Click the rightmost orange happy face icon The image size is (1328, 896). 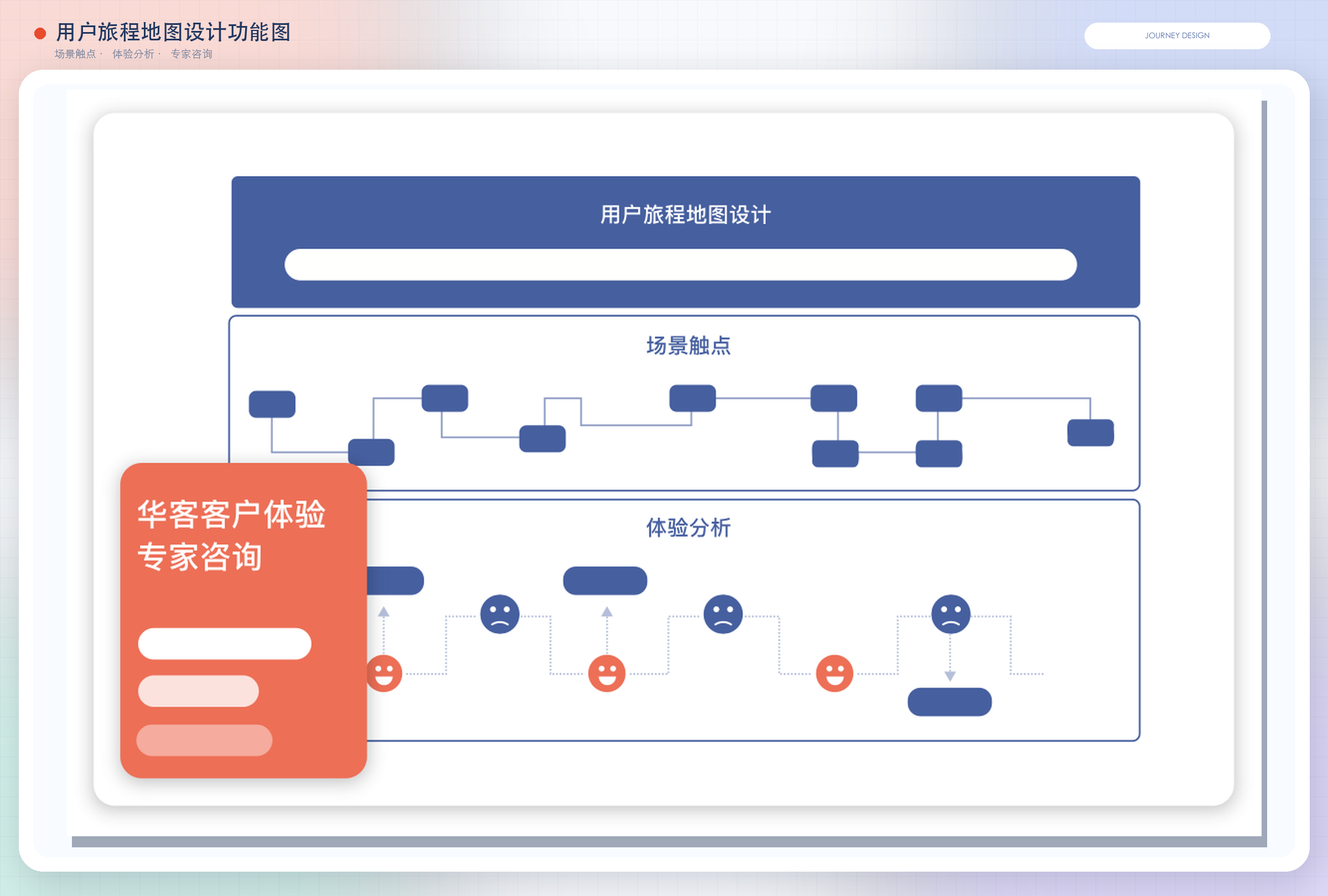(834, 673)
